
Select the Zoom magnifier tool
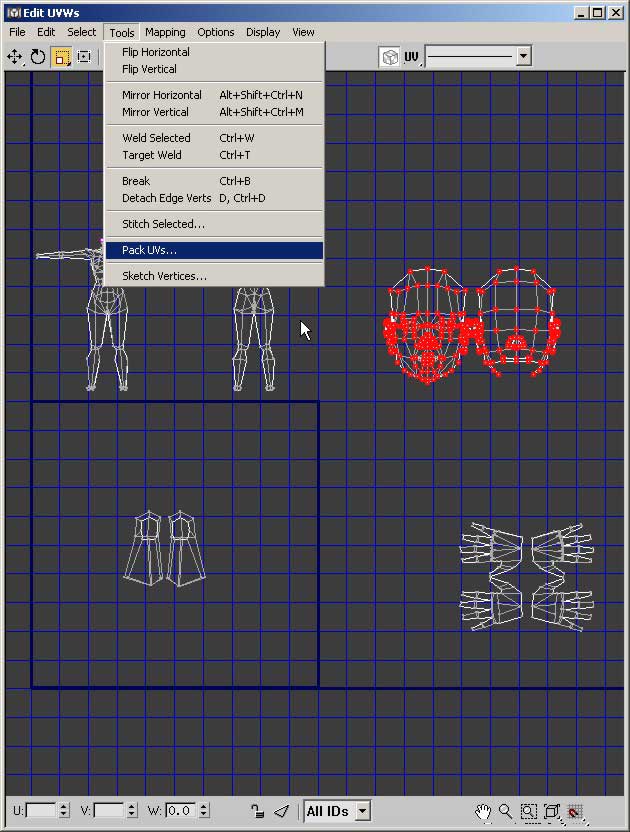[506, 811]
